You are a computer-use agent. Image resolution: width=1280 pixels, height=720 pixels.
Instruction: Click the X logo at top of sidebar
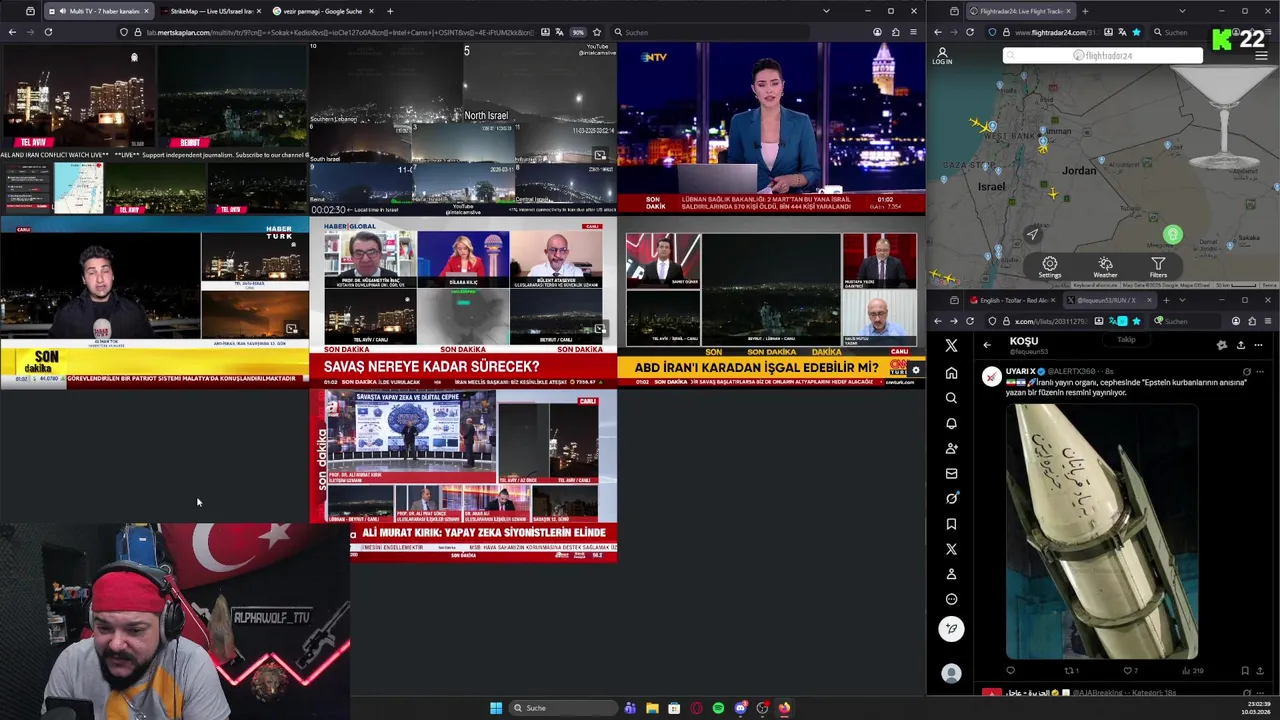click(951, 345)
